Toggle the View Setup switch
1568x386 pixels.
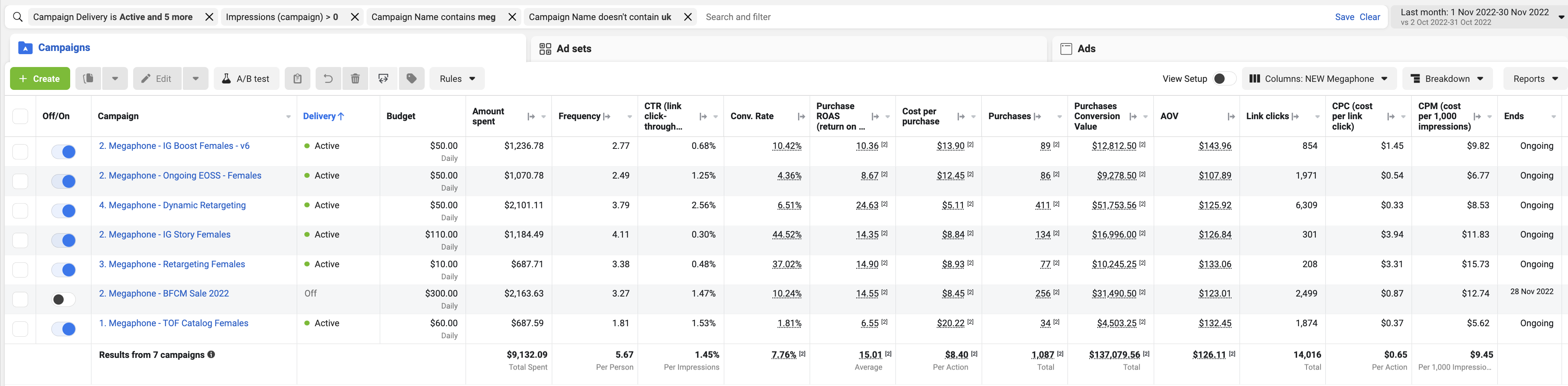[x=1223, y=79]
